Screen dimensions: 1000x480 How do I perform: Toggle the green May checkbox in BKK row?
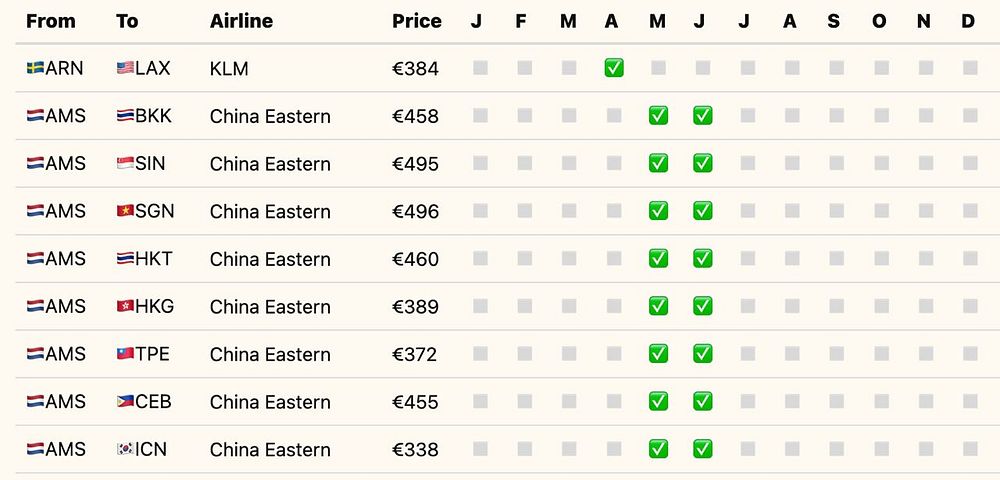pos(658,115)
